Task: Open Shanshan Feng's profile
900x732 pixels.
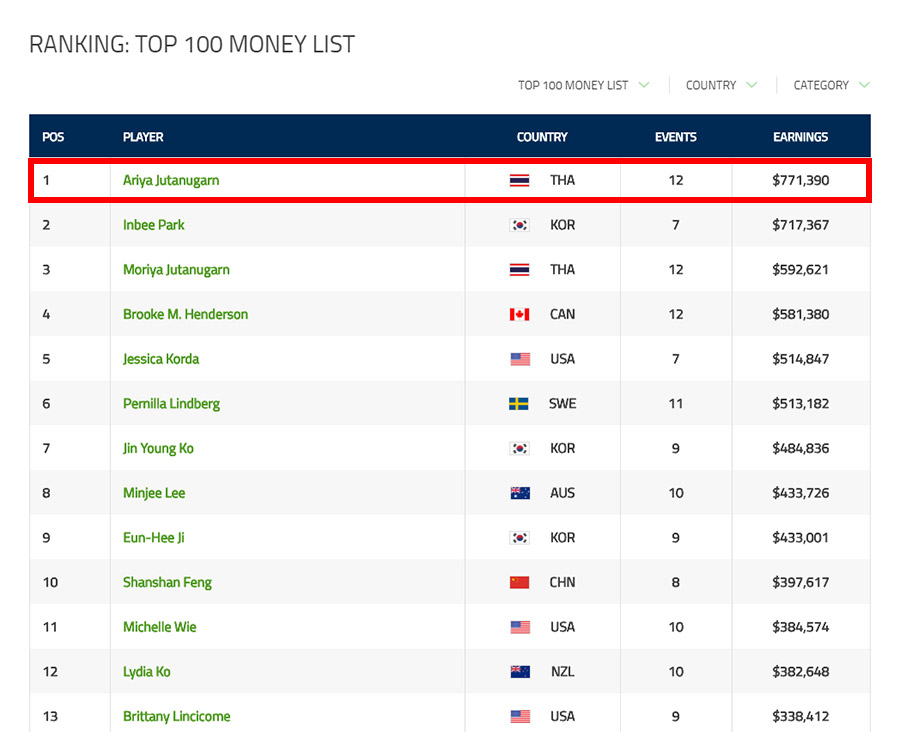Action: 167,582
